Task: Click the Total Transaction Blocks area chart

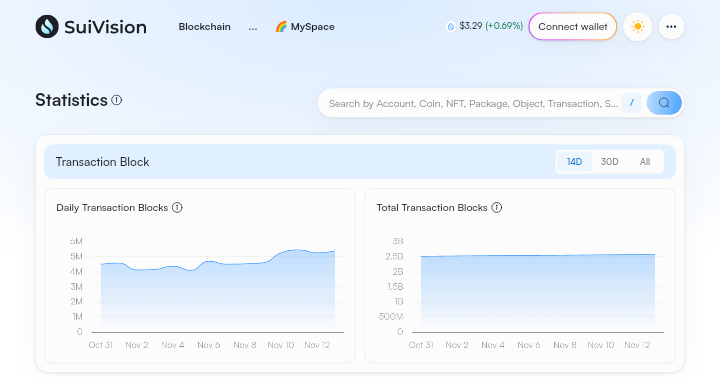Action: pos(538,294)
